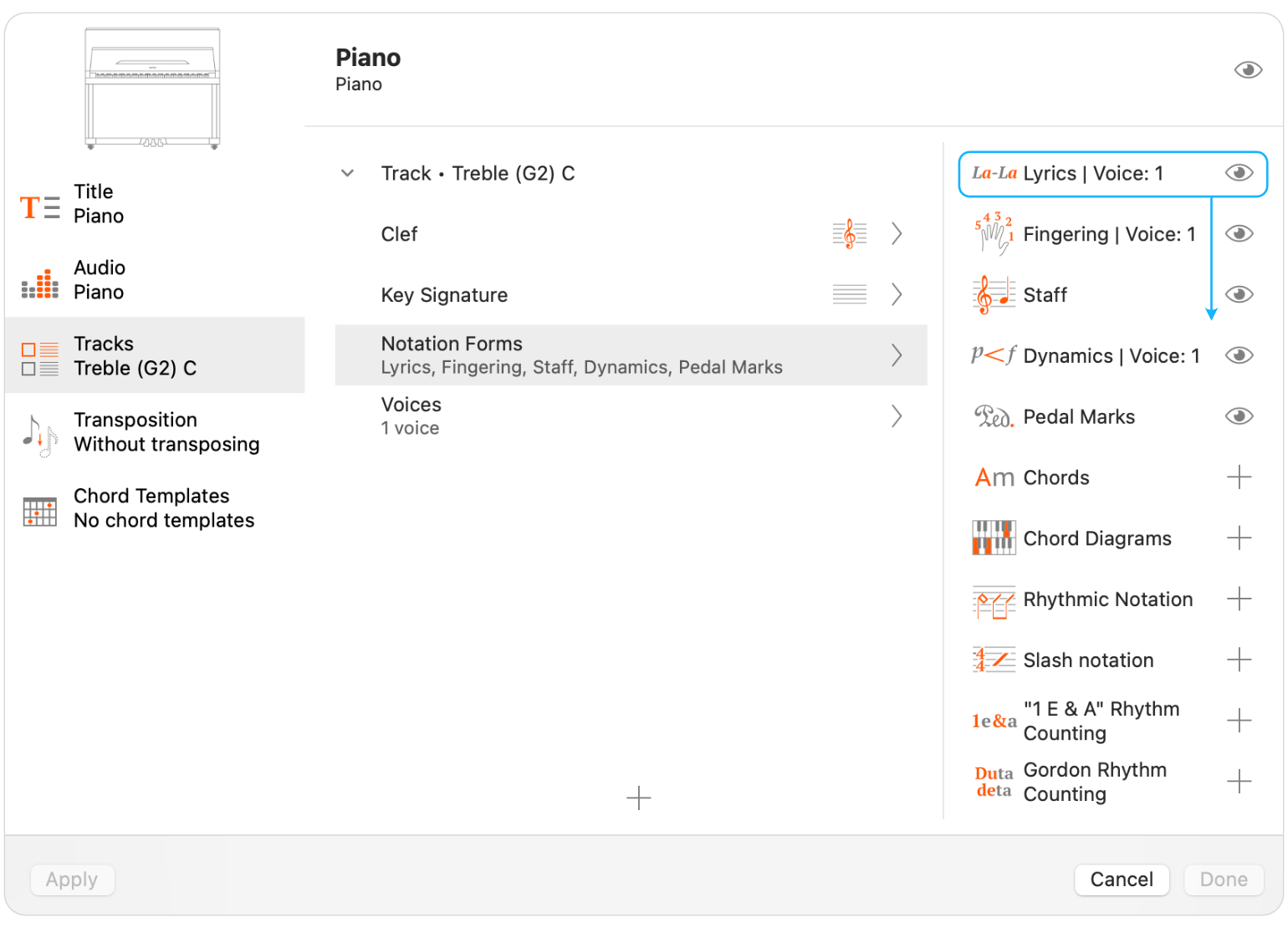Click the upright piano thumbnail image
The height and width of the screenshot is (928, 1288).
click(x=152, y=89)
